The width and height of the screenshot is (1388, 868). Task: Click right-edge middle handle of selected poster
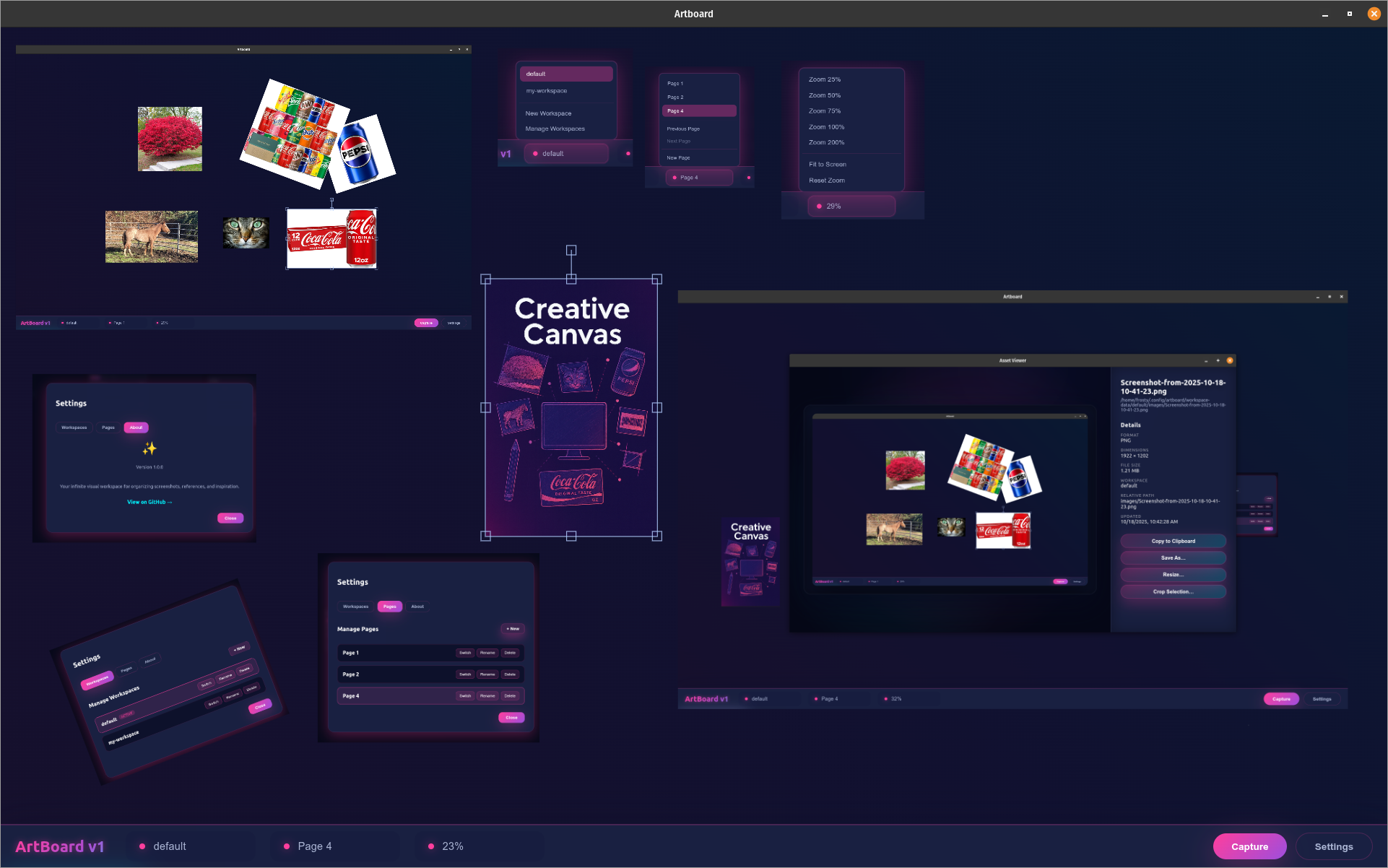point(657,407)
